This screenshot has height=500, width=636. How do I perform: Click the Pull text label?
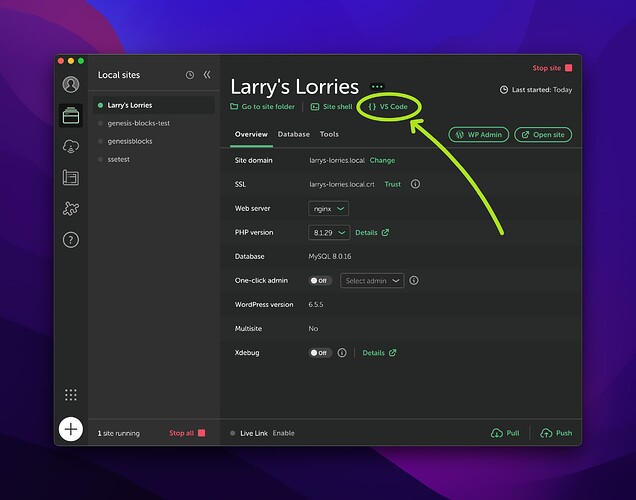pyautogui.click(x=513, y=433)
